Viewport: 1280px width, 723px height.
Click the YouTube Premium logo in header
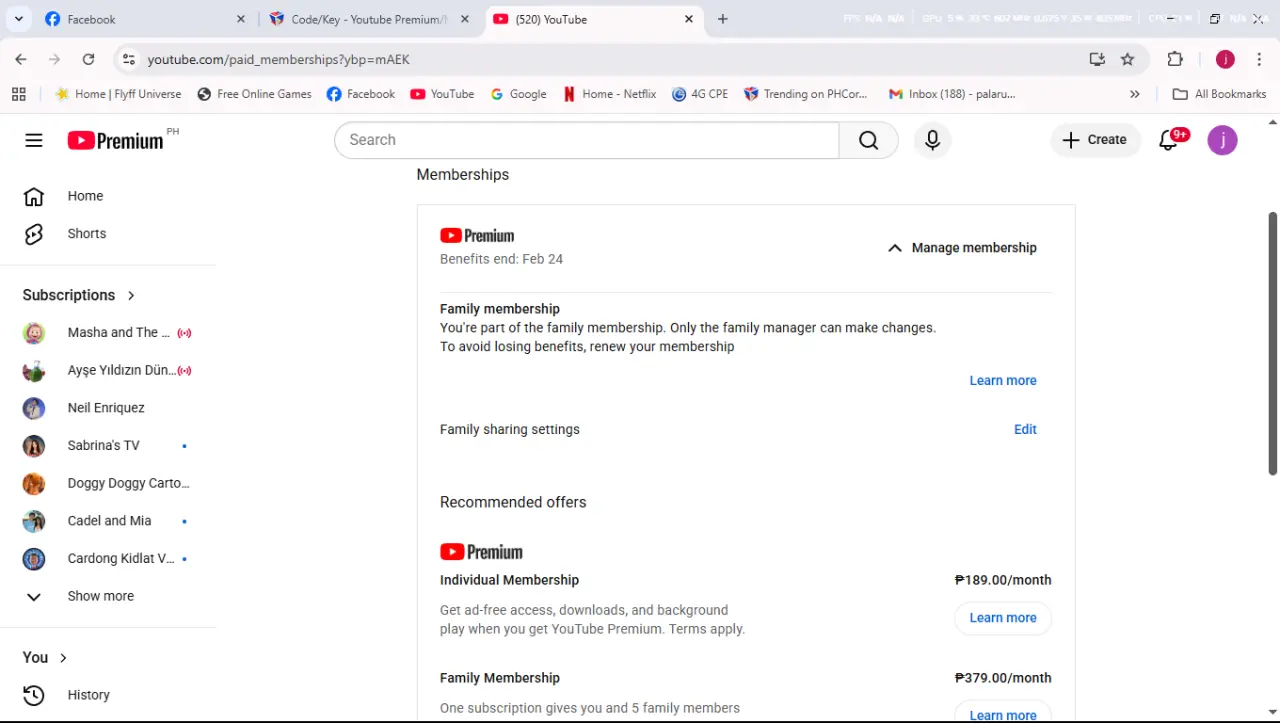(x=115, y=141)
